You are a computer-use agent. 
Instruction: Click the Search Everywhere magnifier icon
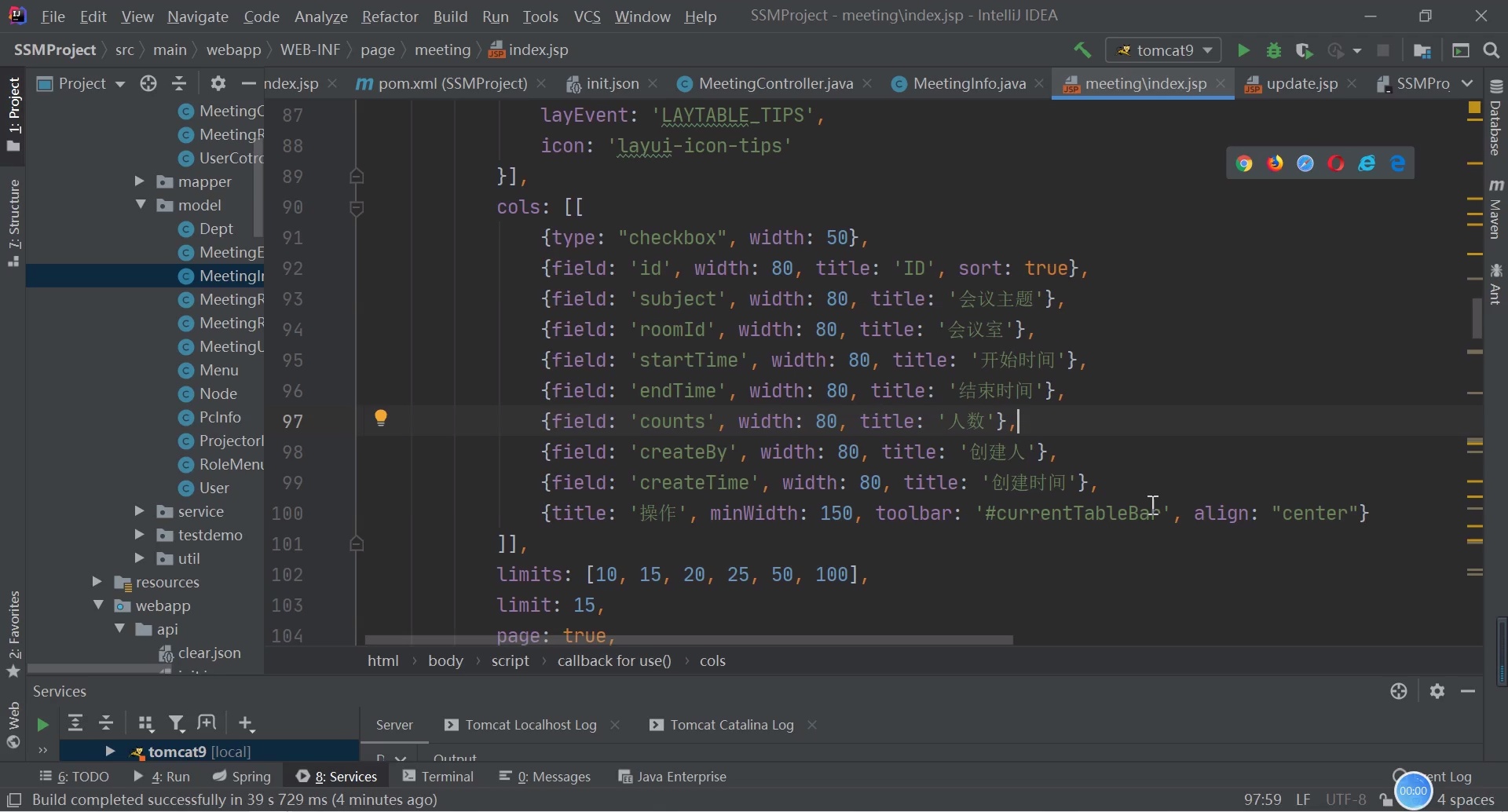point(1492,50)
